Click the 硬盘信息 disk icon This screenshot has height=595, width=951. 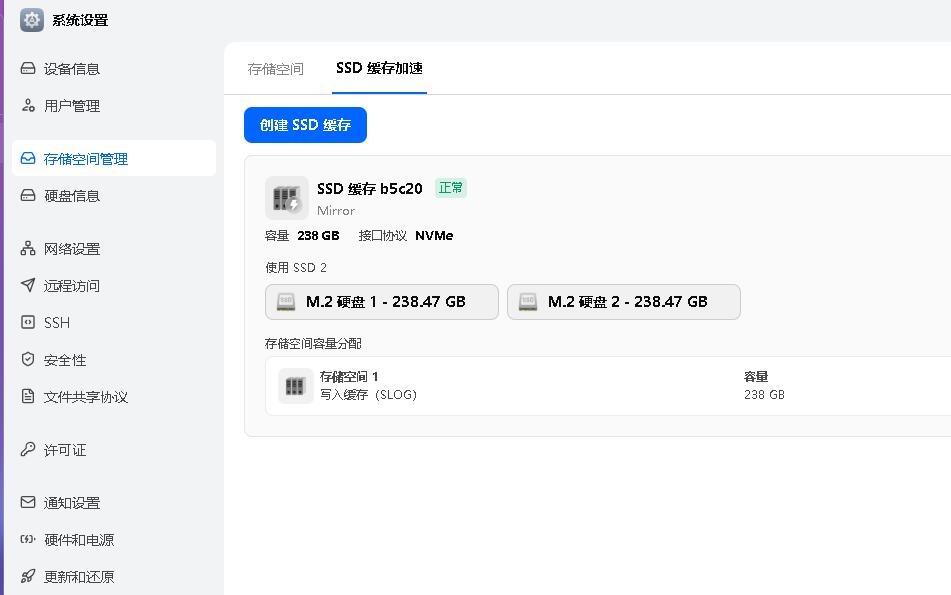[x=28, y=195]
